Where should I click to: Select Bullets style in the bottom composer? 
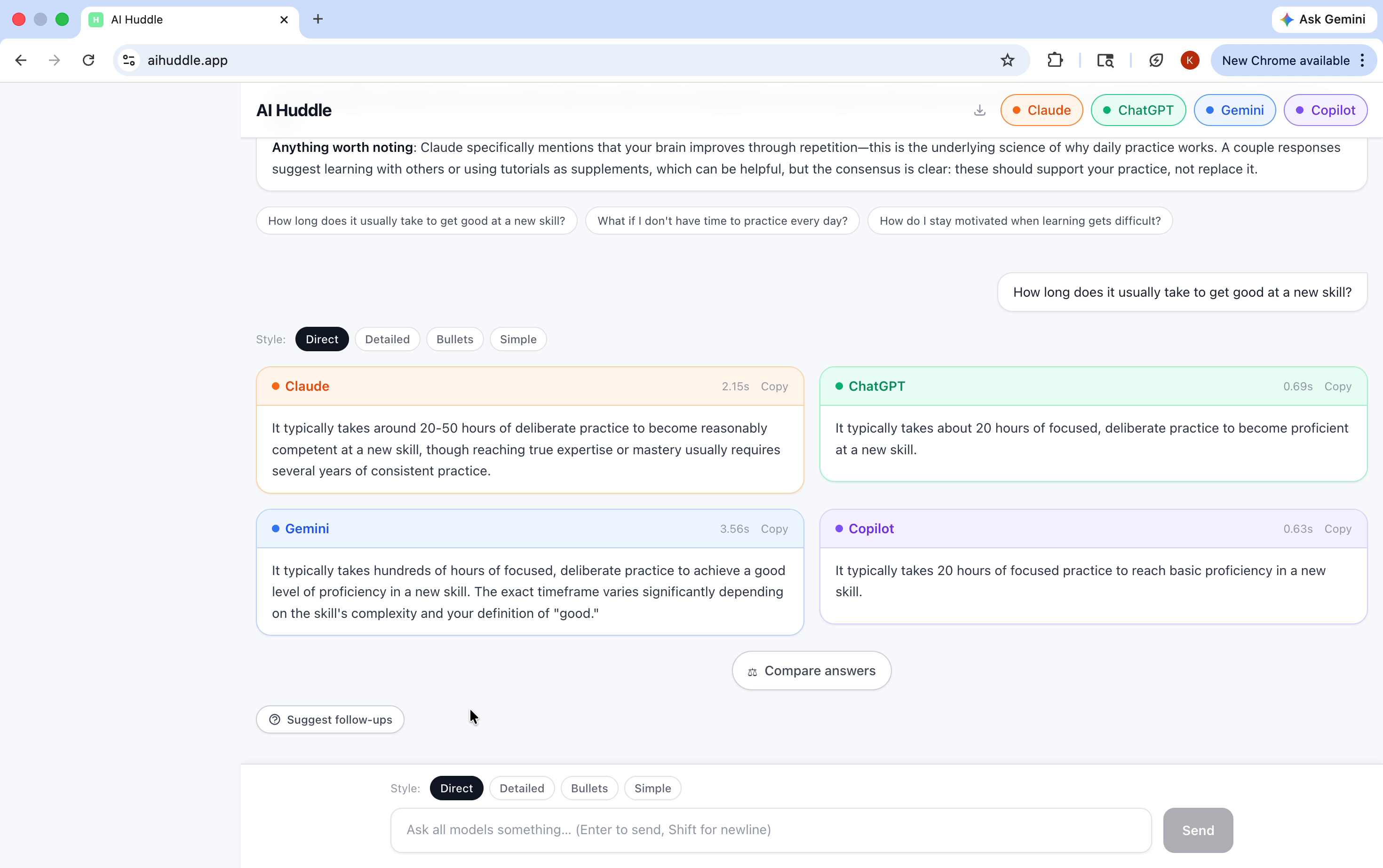coord(588,788)
